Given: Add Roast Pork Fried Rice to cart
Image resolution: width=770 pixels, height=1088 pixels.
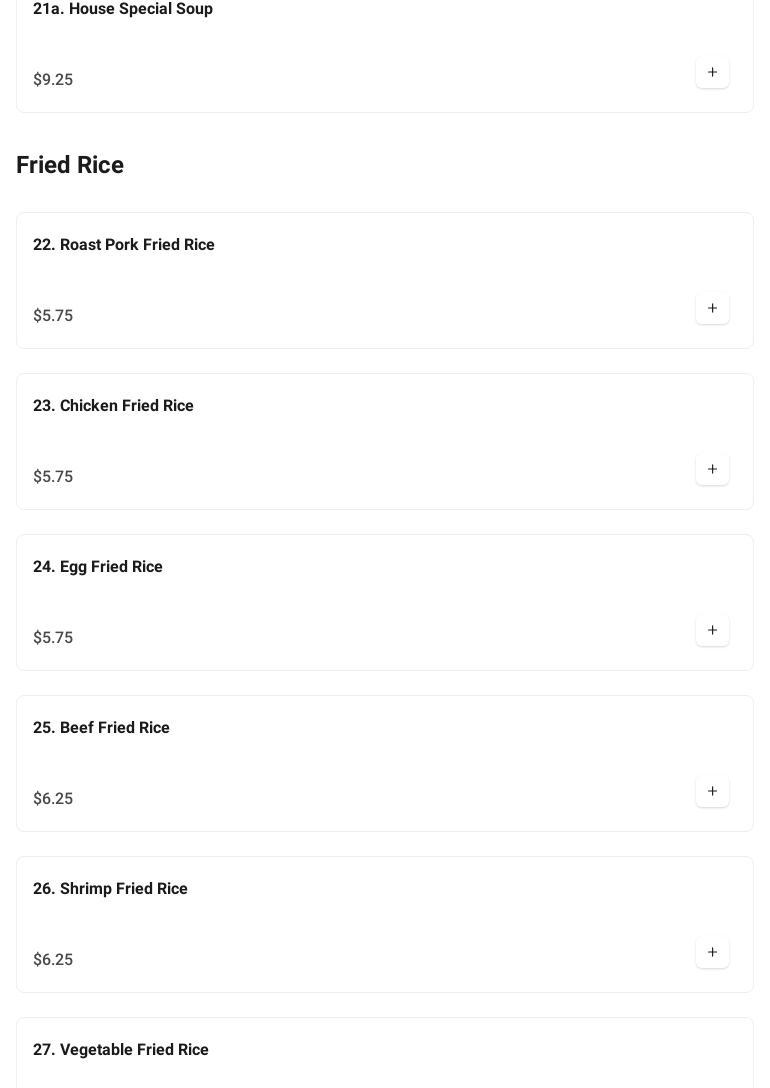Looking at the screenshot, I should [x=712, y=309].
